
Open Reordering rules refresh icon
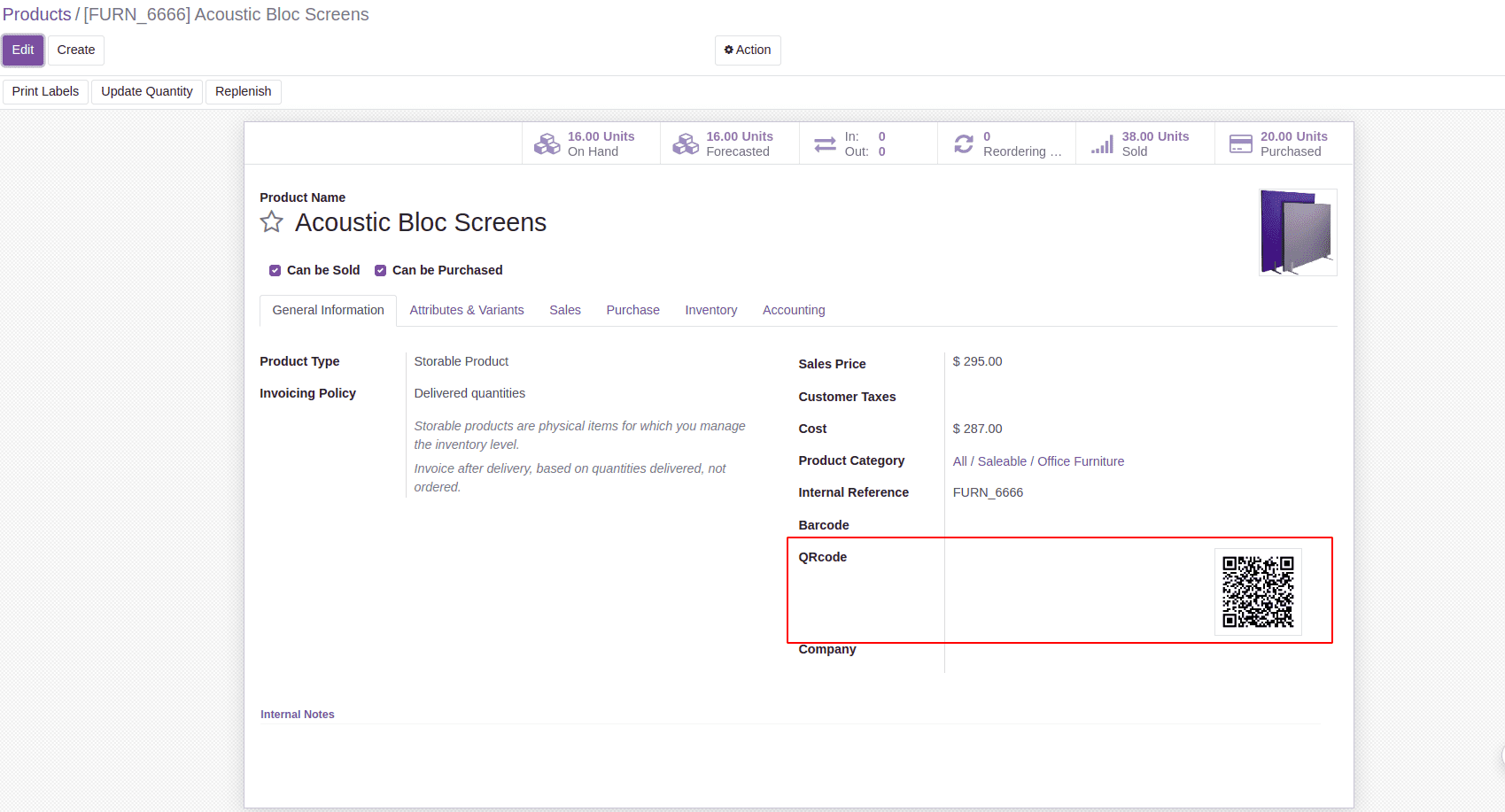click(964, 143)
